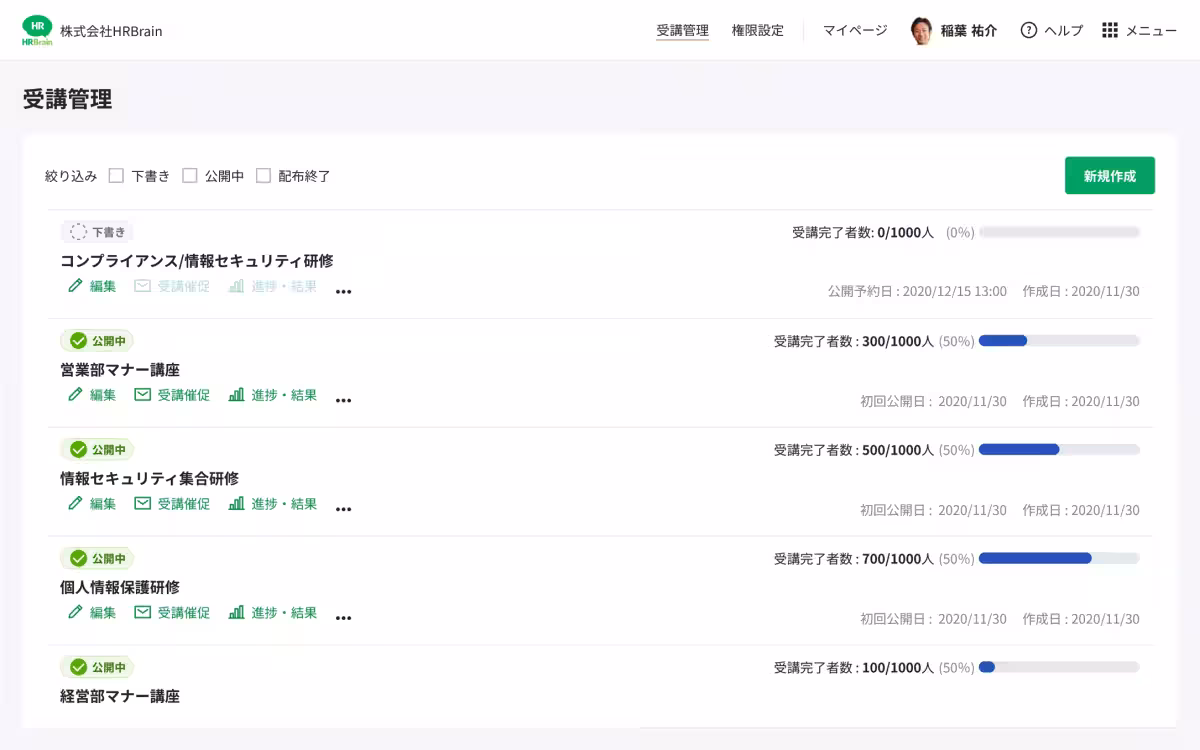Expand more options for コンプライアンス/情報セキュリティ研修

tap(344, 292)
